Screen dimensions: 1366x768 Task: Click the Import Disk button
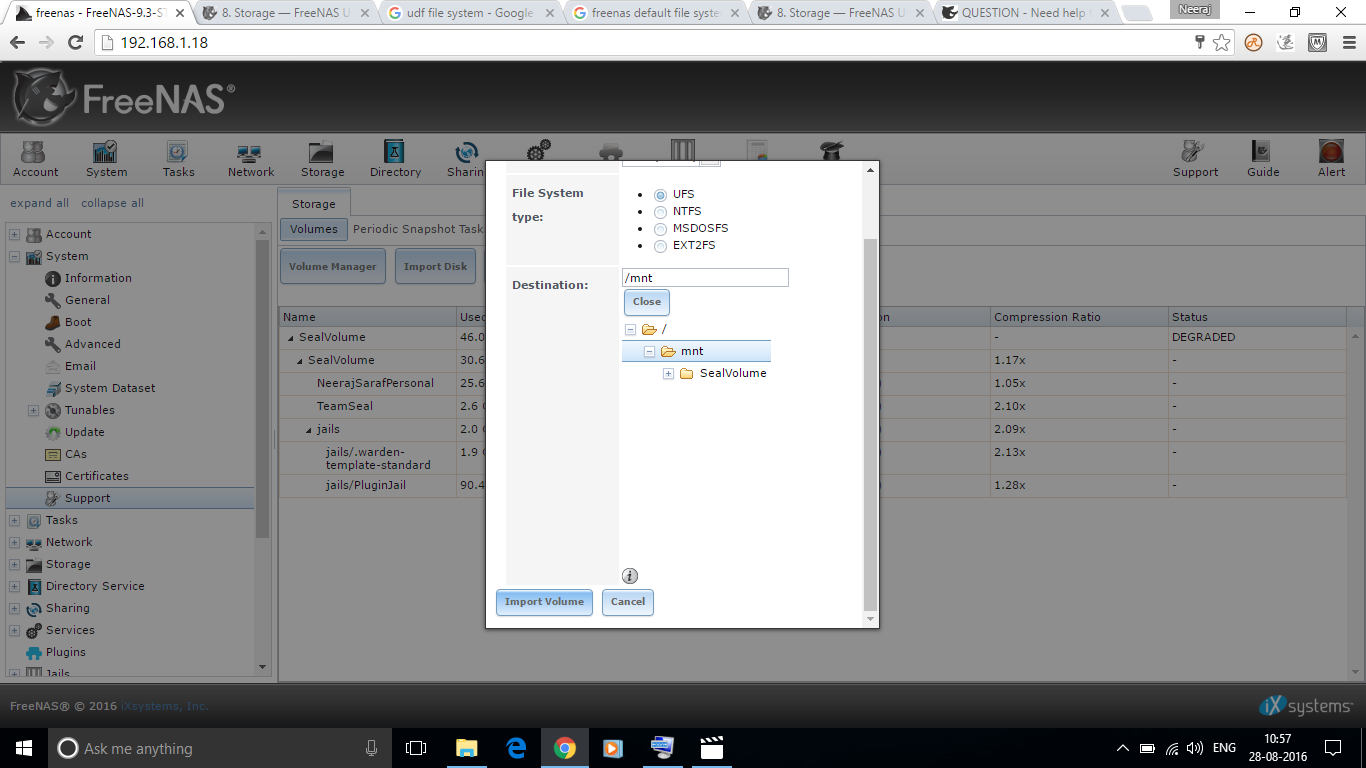point(436,267)
